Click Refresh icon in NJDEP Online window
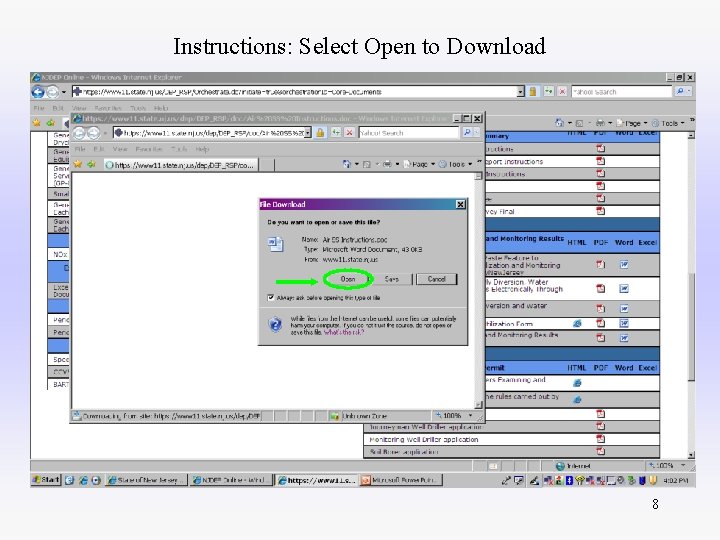 coord(548,91)
